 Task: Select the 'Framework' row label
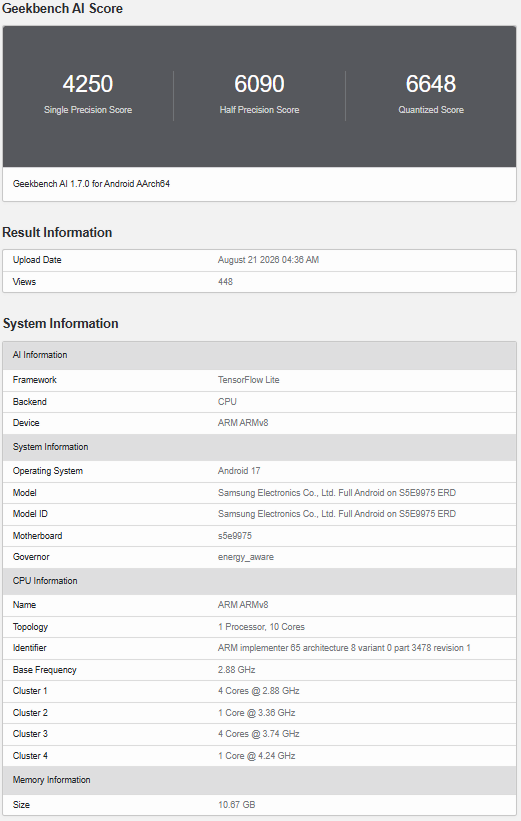tap(35, 380)
